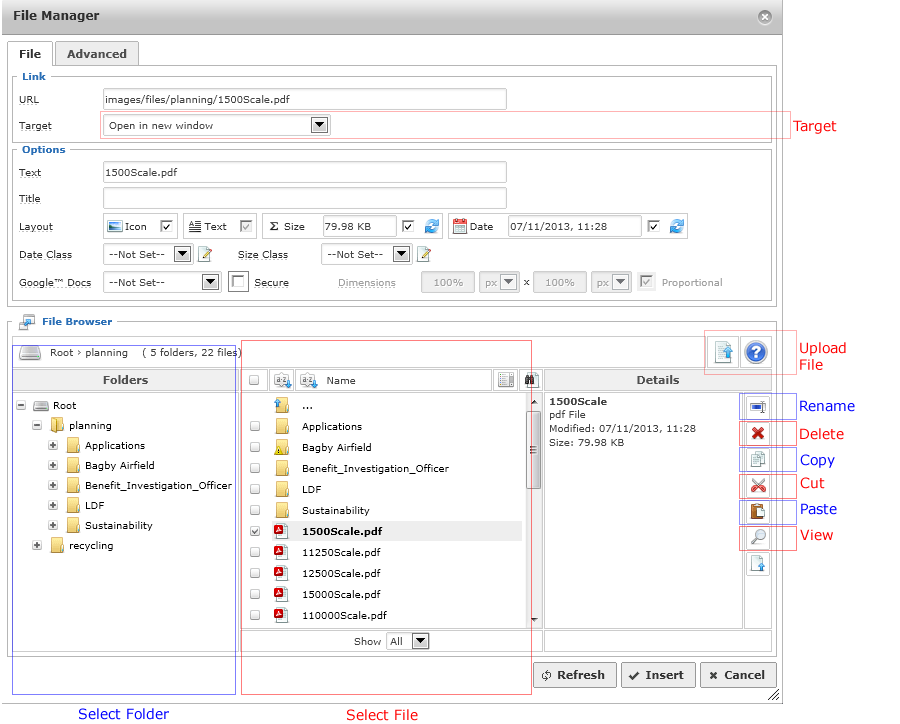Select Sustainability folder in the tree
This screenshot has width=900, height=724.
(x=119, y=525)
